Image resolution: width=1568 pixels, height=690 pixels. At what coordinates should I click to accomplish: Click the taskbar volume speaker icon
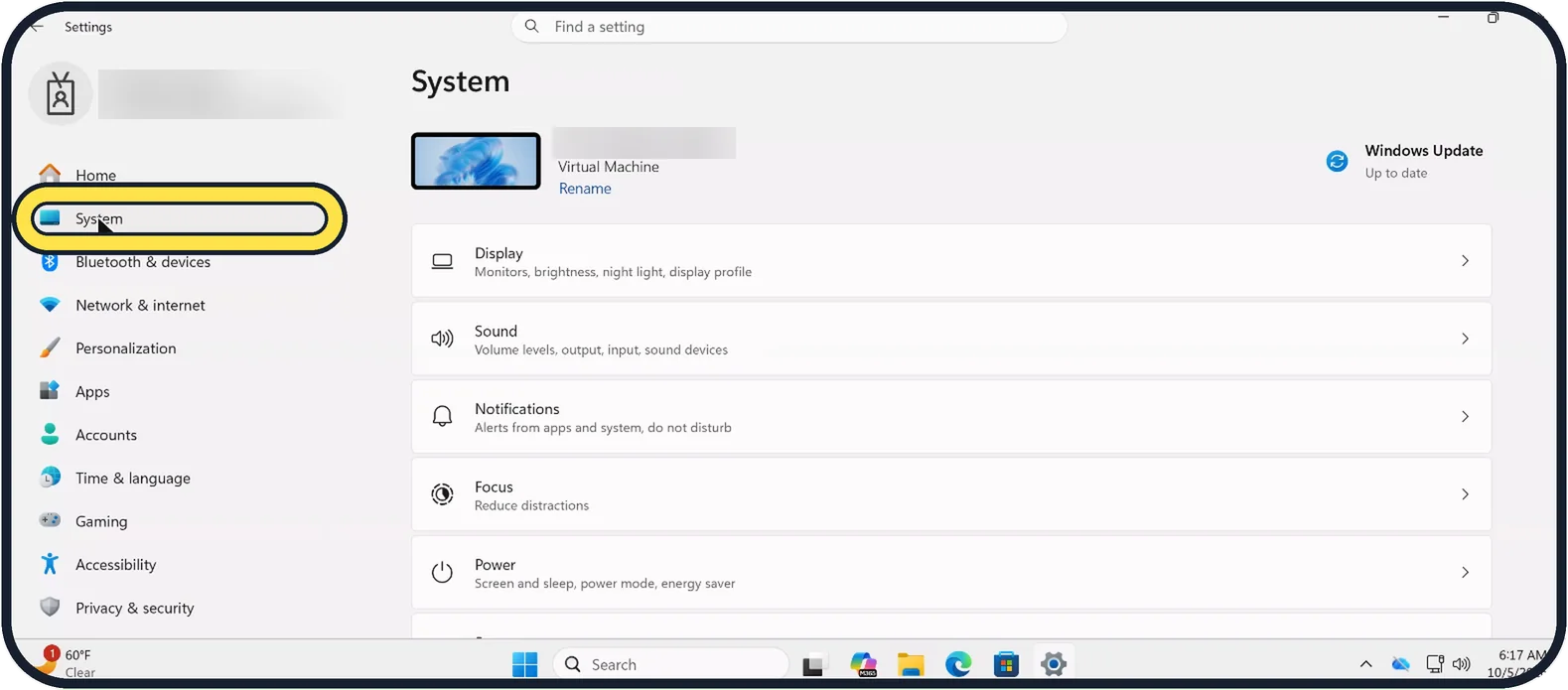(1461, 664)
